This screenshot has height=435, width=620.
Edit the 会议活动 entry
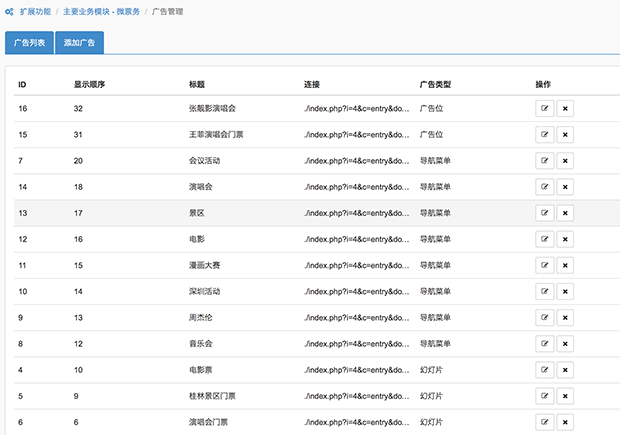(544, 161)
